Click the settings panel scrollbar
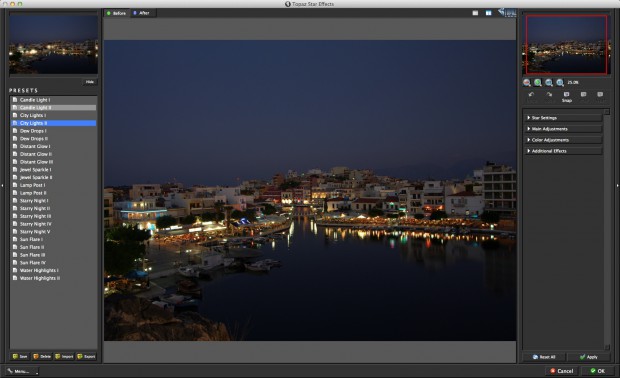The width and height of the screenshot is (620, 378). [x=607, y=229]
